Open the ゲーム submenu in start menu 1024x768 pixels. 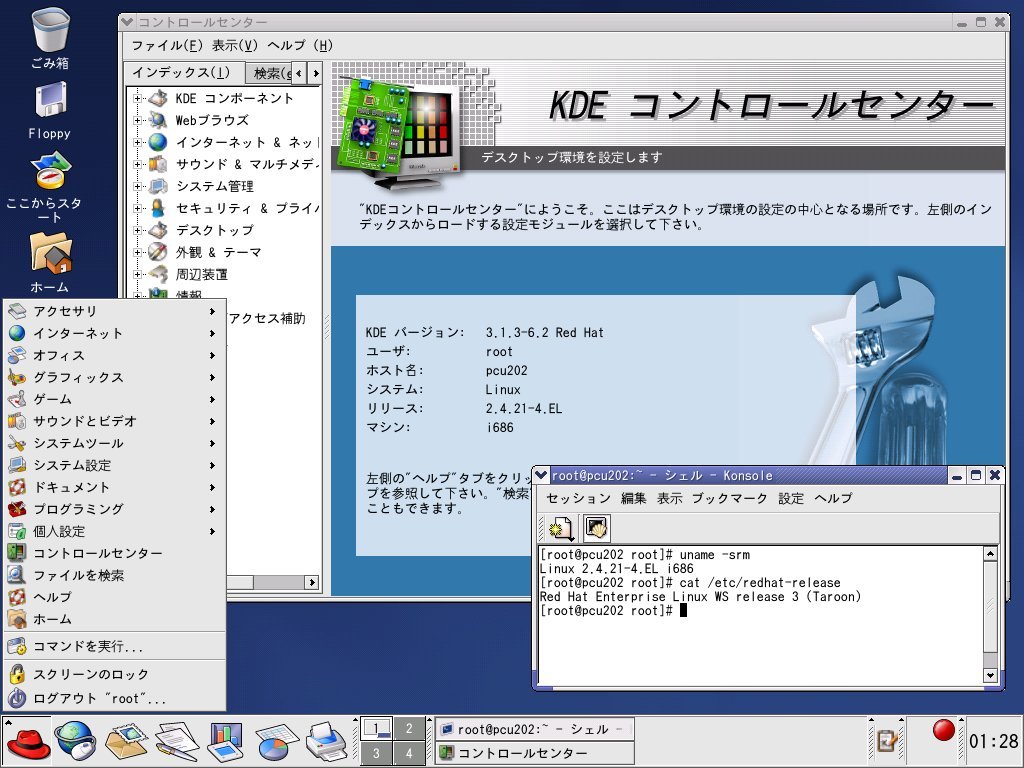click(114, 399)
